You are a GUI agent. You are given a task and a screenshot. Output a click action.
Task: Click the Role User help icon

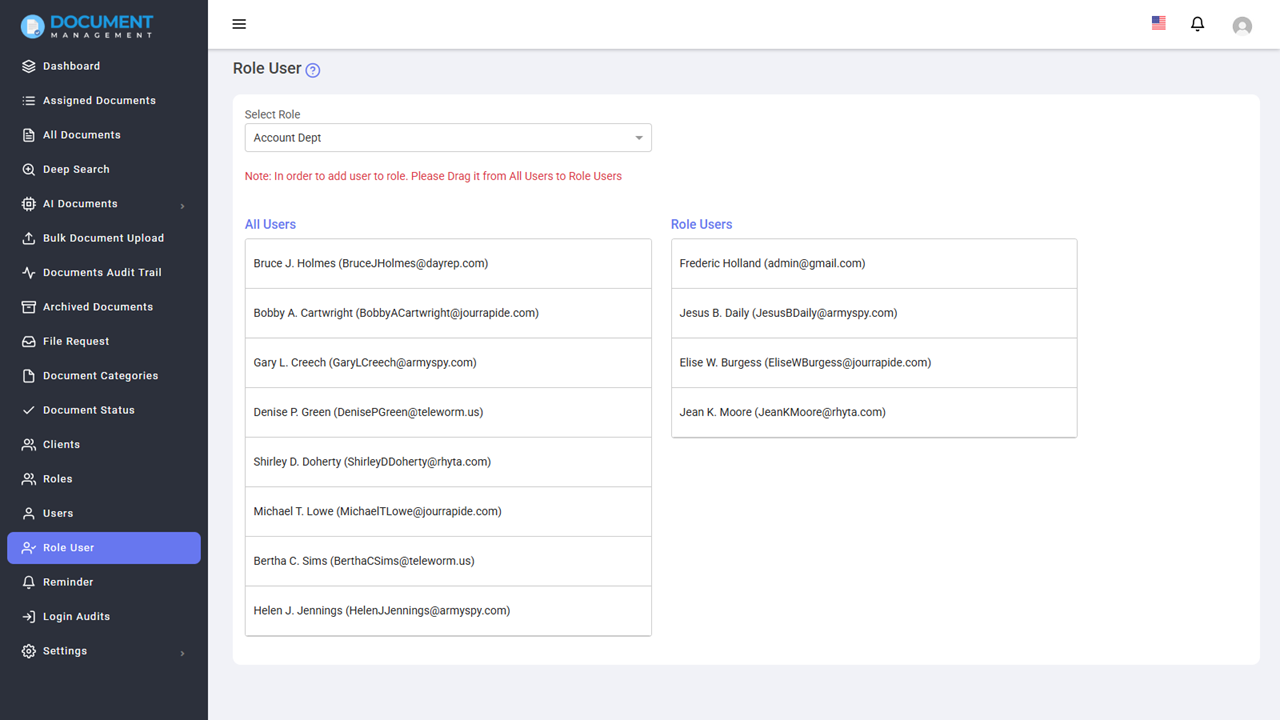tap(313, 70)
